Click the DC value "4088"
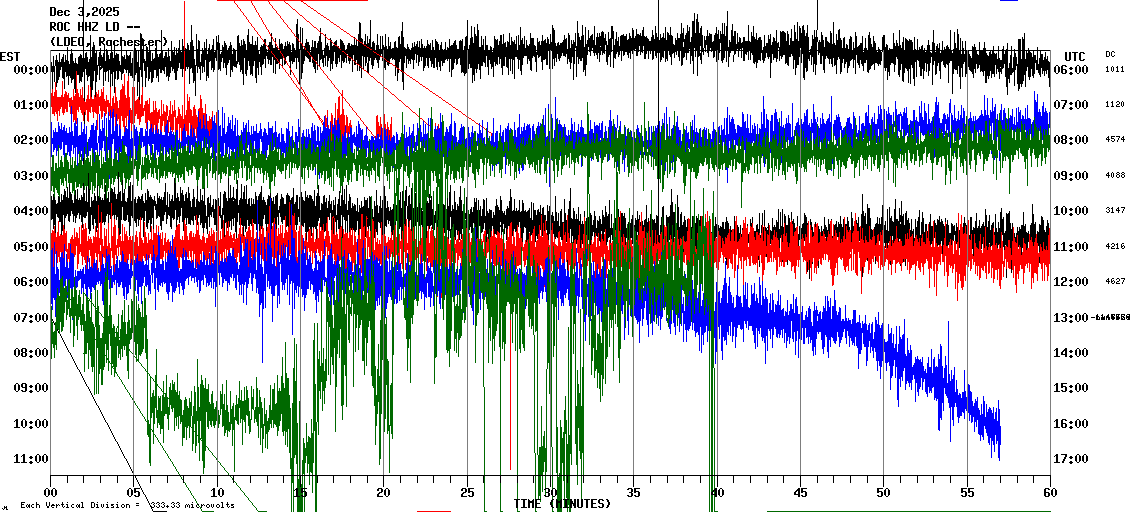 (x=1114, y=176)
